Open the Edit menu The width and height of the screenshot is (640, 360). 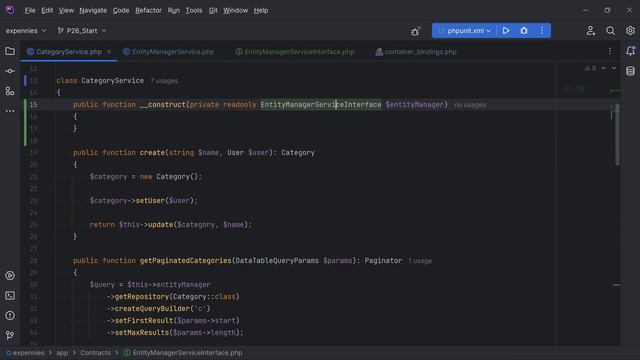(47, 10)
